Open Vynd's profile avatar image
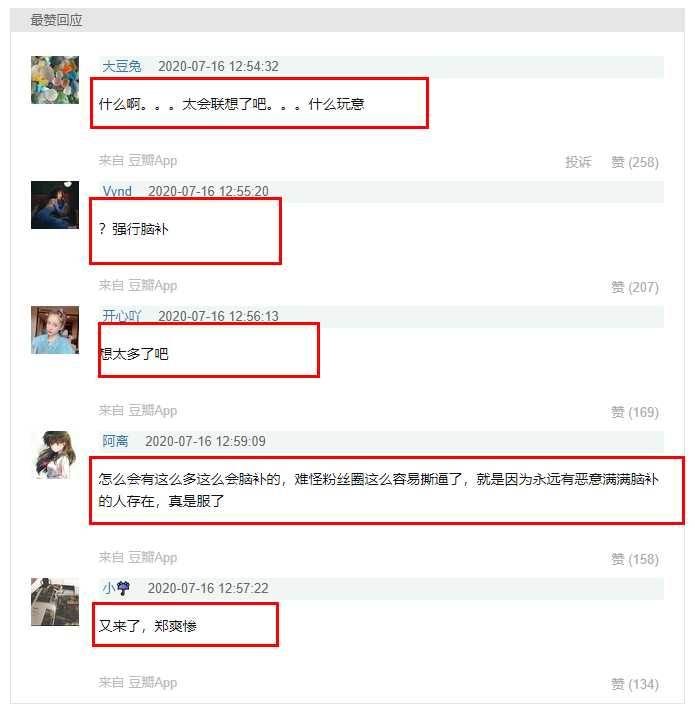This screenshot has height=713, width=695. pyautogui.click(x=55, y=205)
